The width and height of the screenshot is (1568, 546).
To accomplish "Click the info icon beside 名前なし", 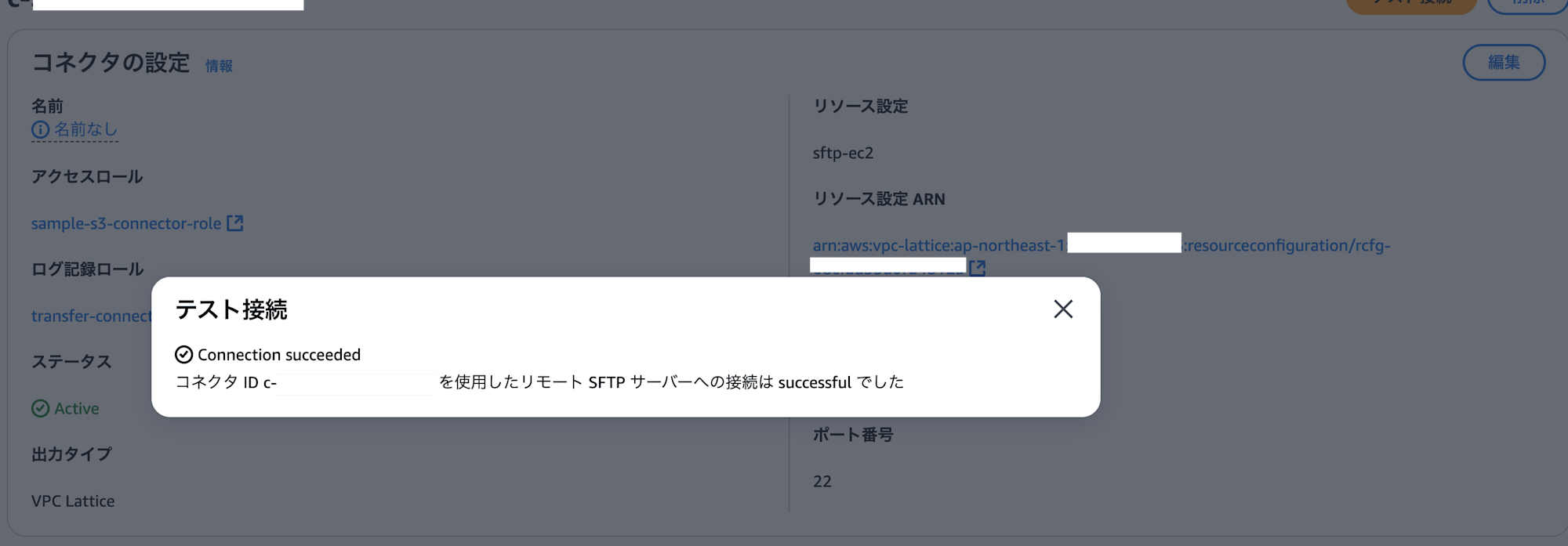I will pos(40,130).
